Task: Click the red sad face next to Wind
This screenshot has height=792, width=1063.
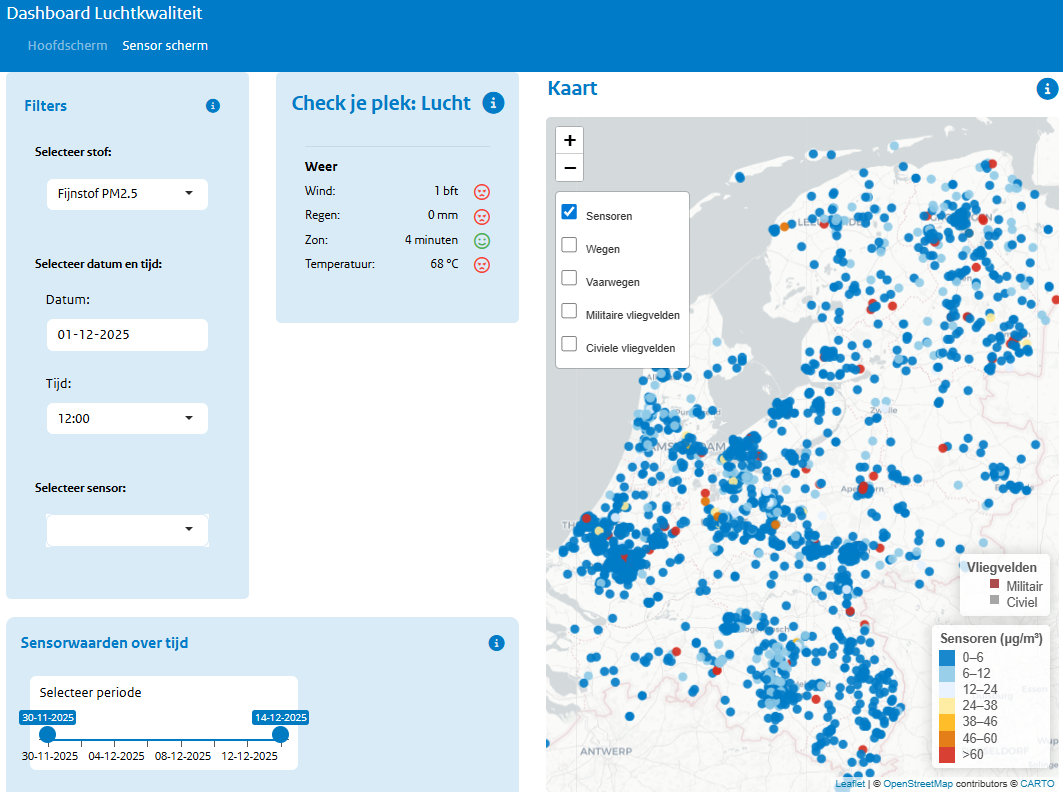Action: coord(481,191)
